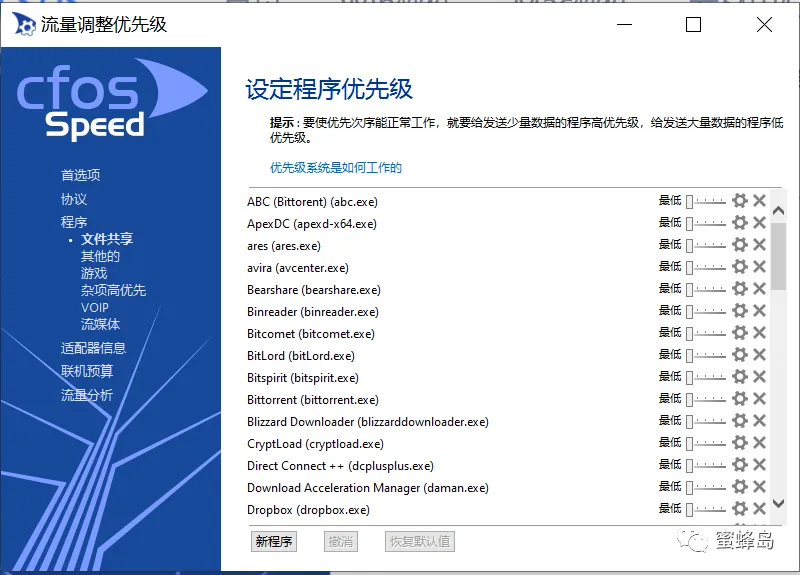Screen dimensions: 800x575
Task: Select ABC (Bittorent) (abc.exe) row text
Action: click(x=312, y=202)
